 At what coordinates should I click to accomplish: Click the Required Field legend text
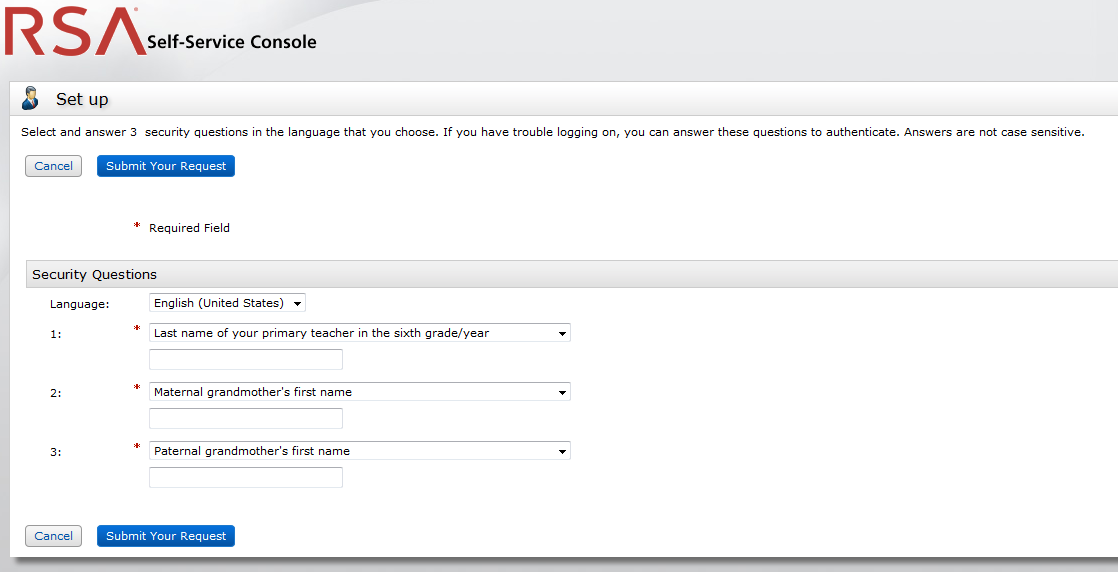click(x=189, y=228)
